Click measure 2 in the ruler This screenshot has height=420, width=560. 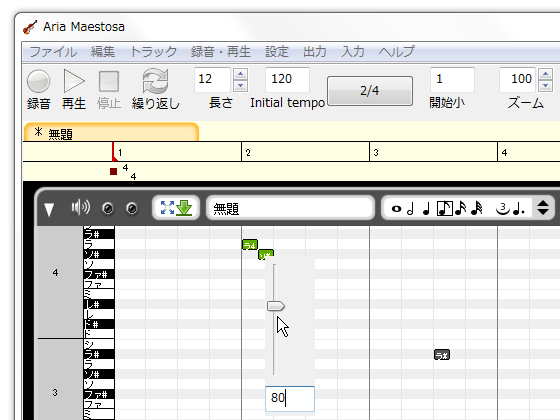[248, 153]
